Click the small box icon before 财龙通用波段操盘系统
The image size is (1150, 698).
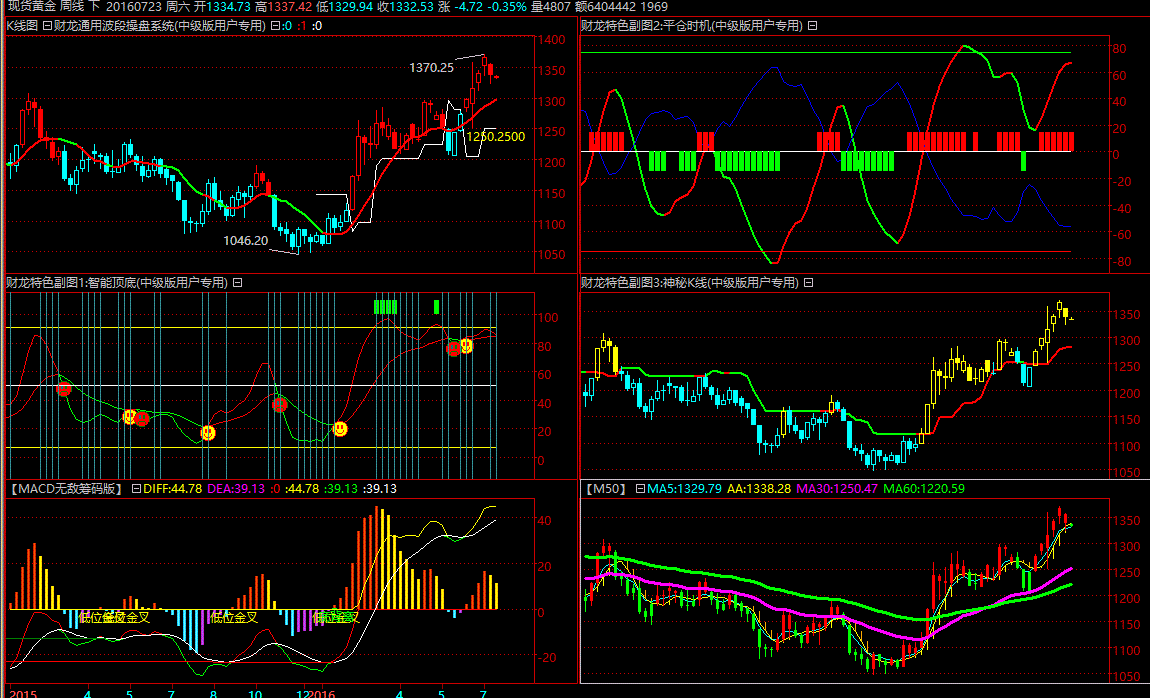pos(46,26)
